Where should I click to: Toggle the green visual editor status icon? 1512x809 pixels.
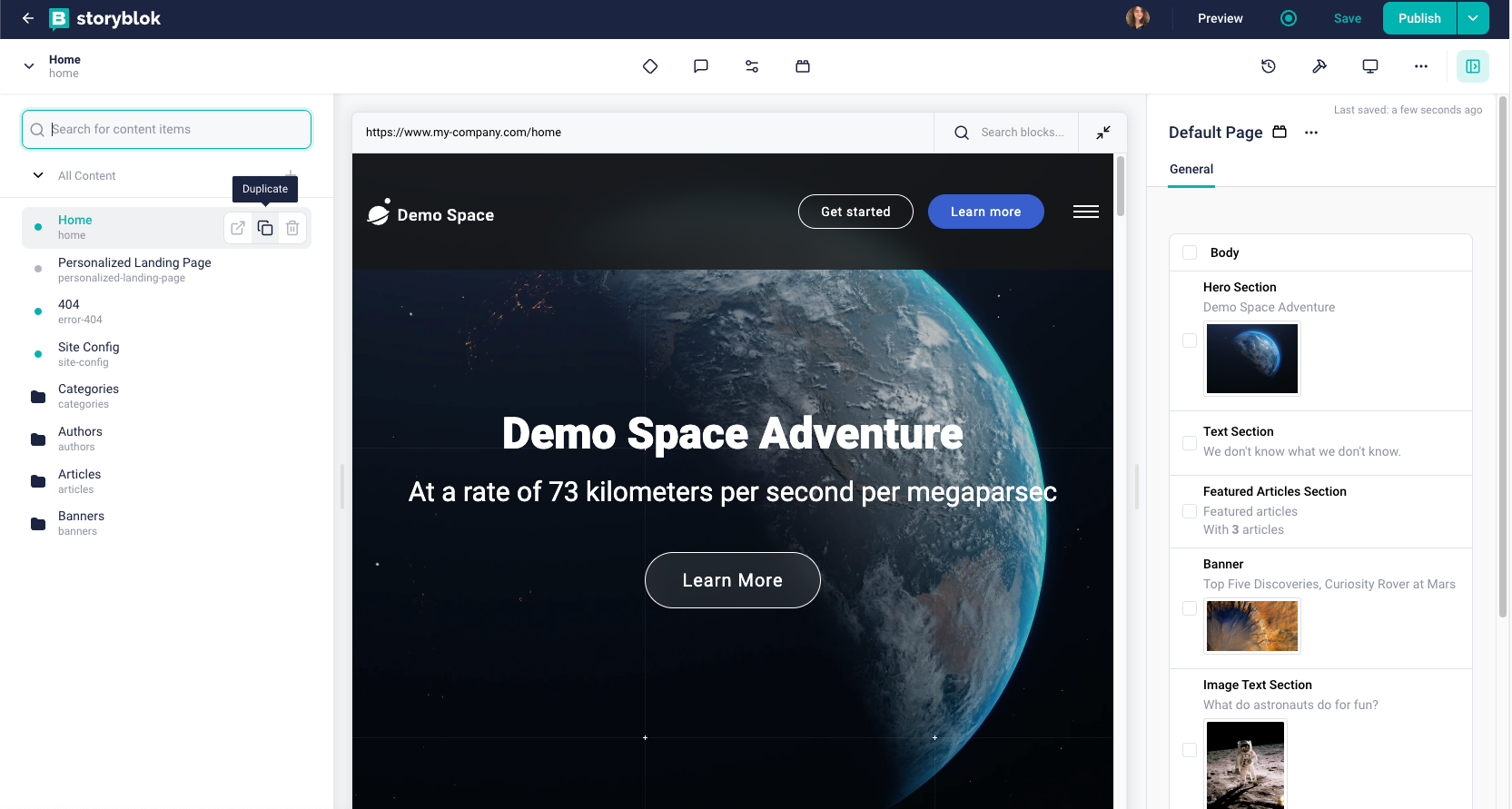click(x=1288, y=18)
